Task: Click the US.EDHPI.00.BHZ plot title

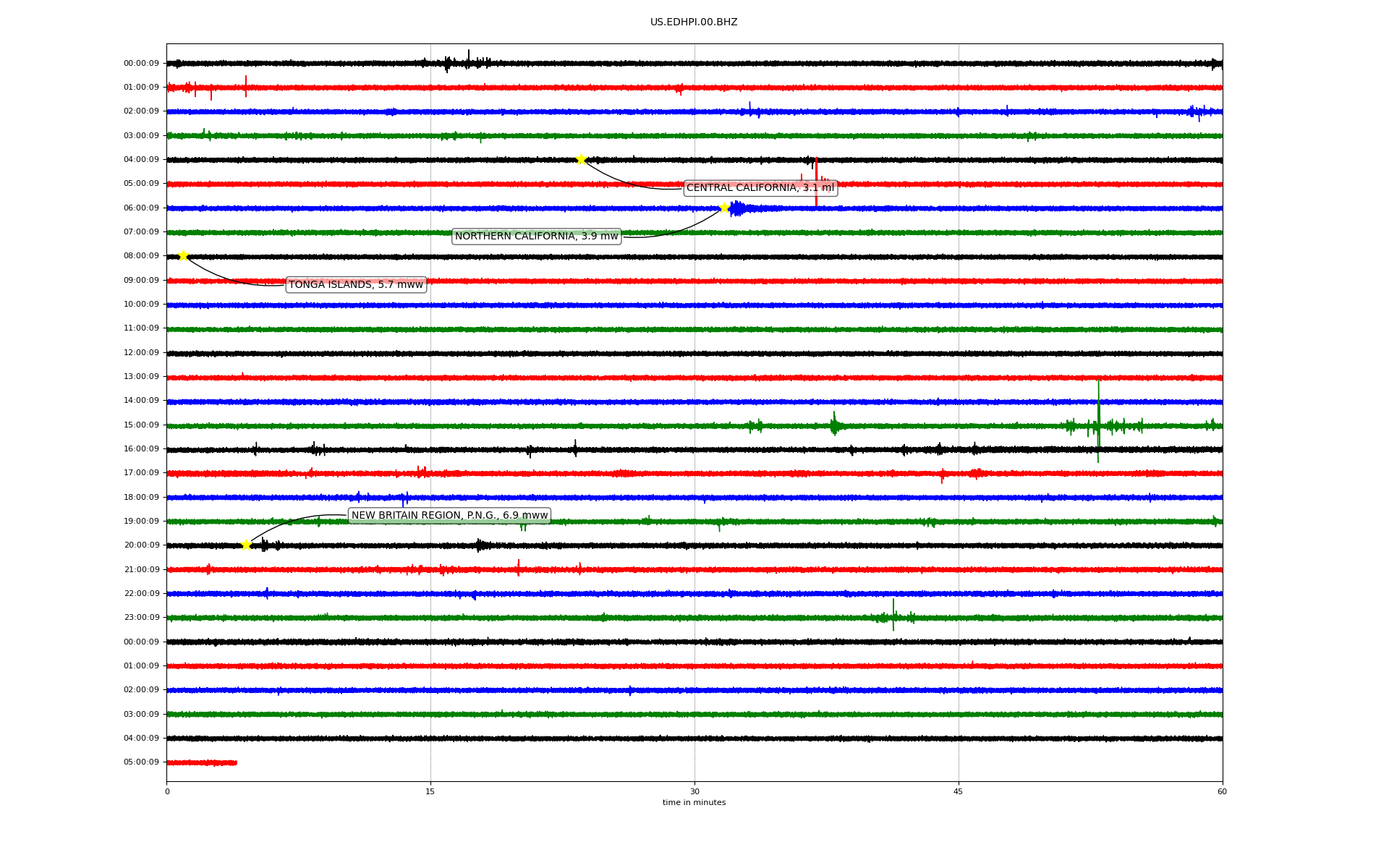Action: [693, 22]
